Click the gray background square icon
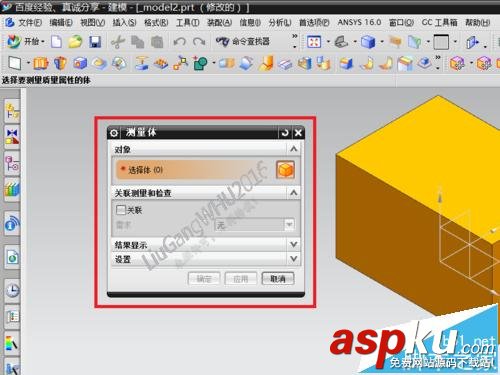This screenshot has height=375, width=500. pos(441,42)
